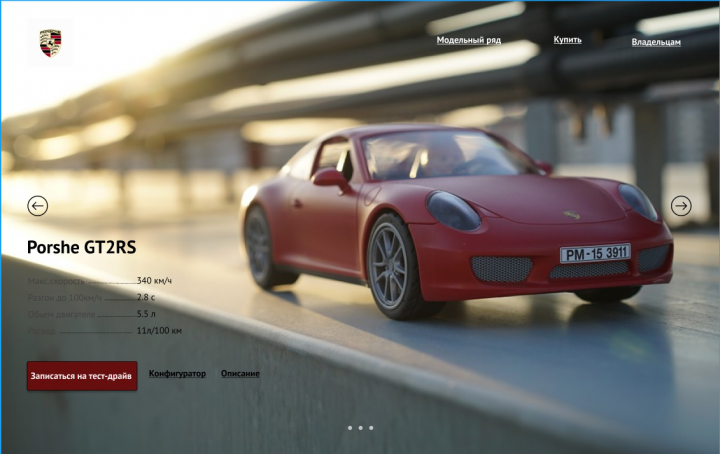Open the Модельный ряд menu item
720x454 pixels.
pyautogui.click(x=468, y=40)
